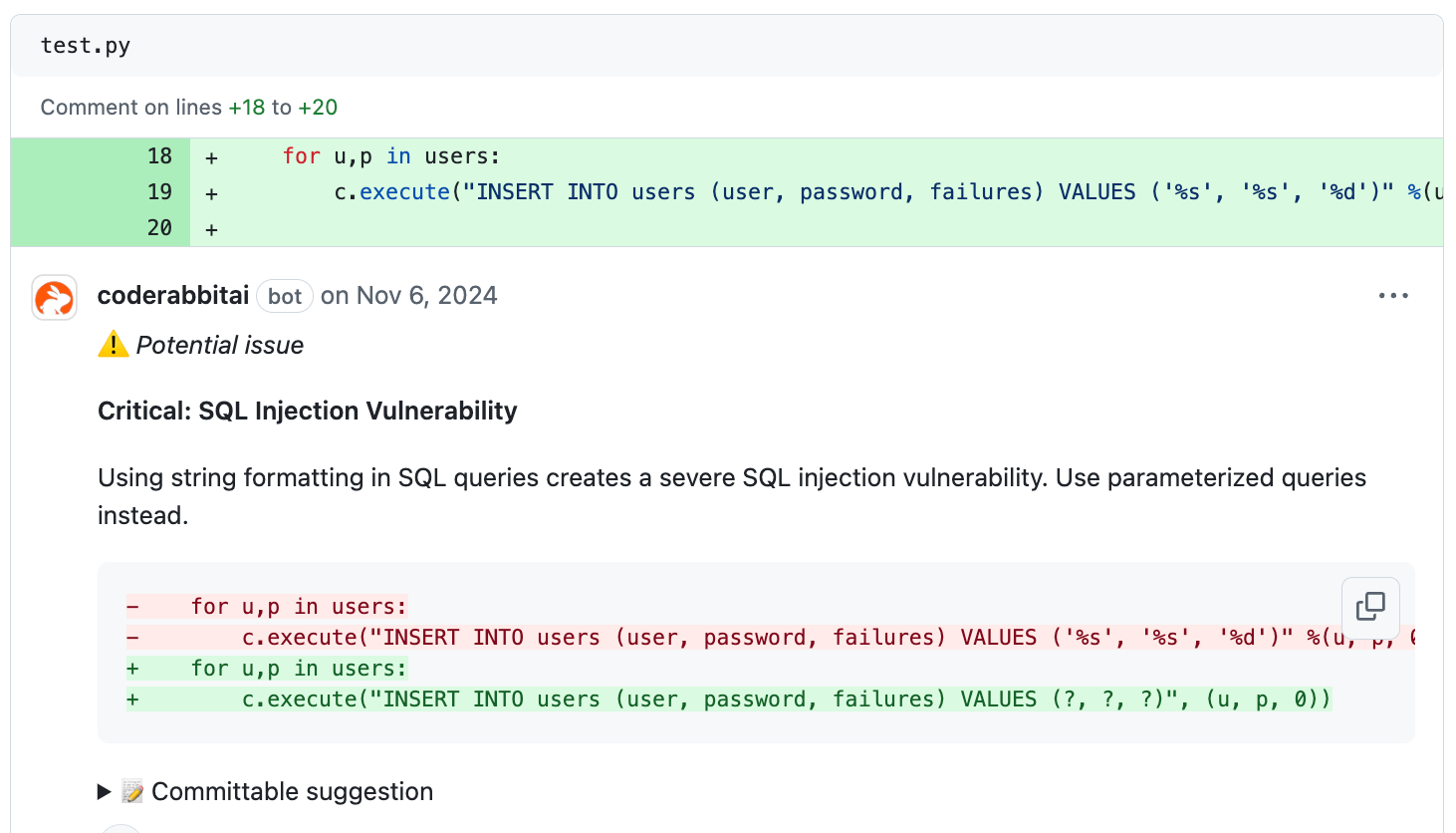Copy the suggested code block
The height and width of the screenshot is (833, 1456).
coord(1370,607)
